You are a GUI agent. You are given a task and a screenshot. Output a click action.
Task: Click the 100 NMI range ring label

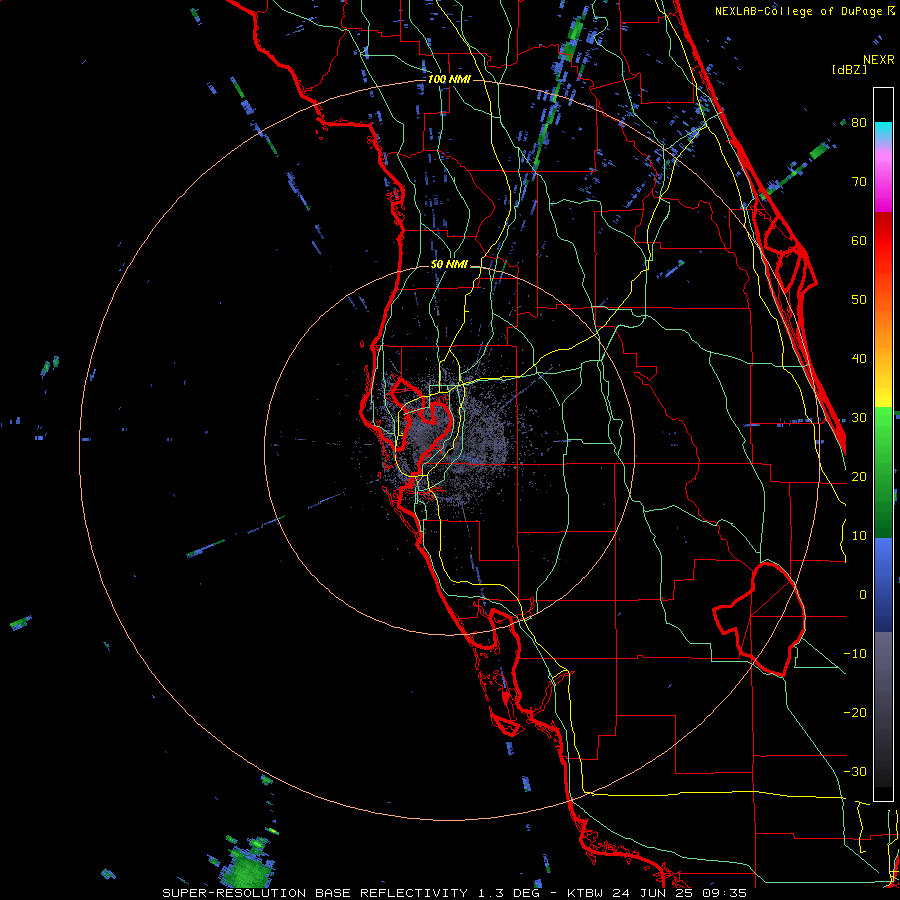tap(449, 79)
